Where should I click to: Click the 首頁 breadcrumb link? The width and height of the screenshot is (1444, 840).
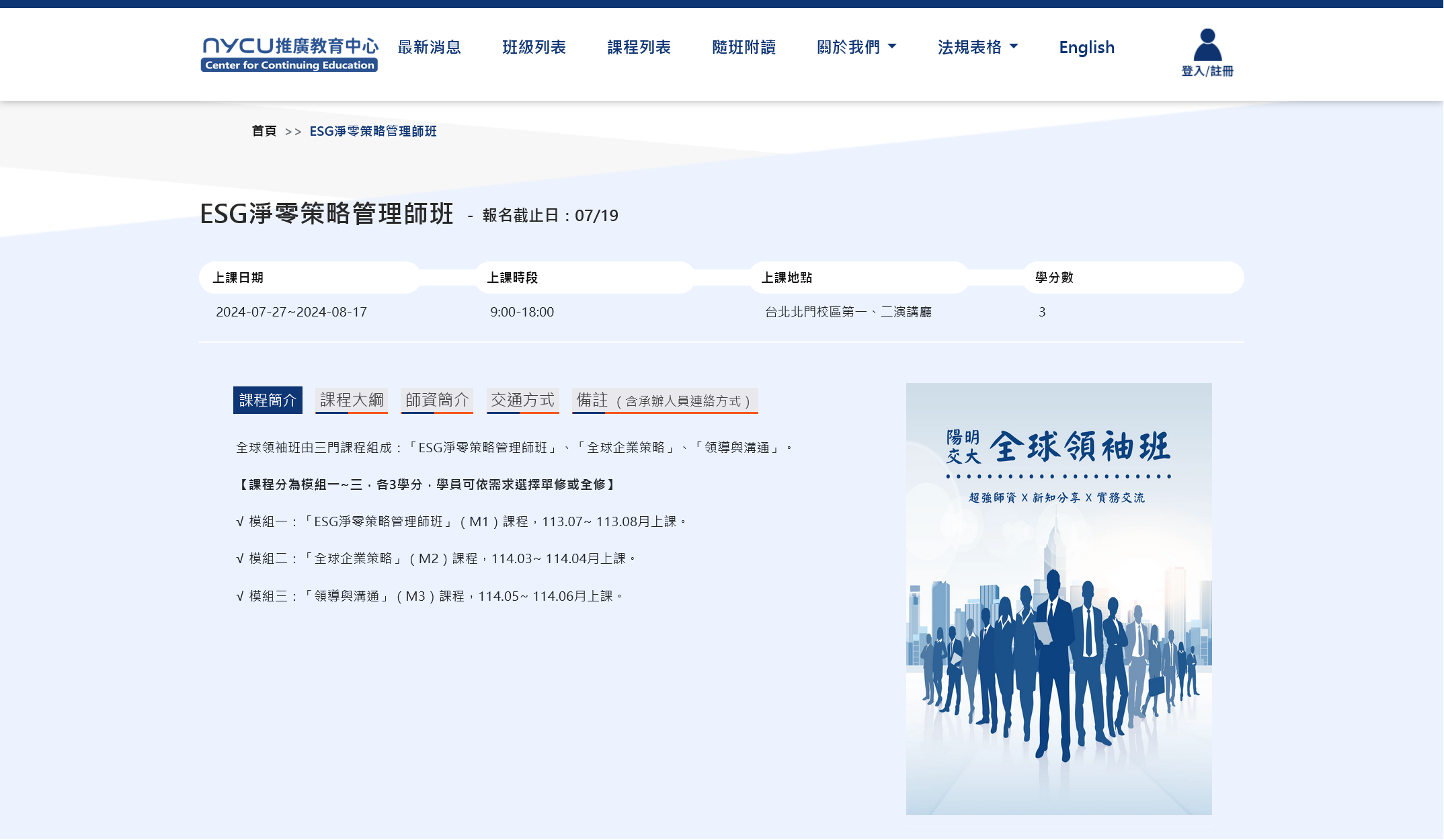tap(264, 131)
